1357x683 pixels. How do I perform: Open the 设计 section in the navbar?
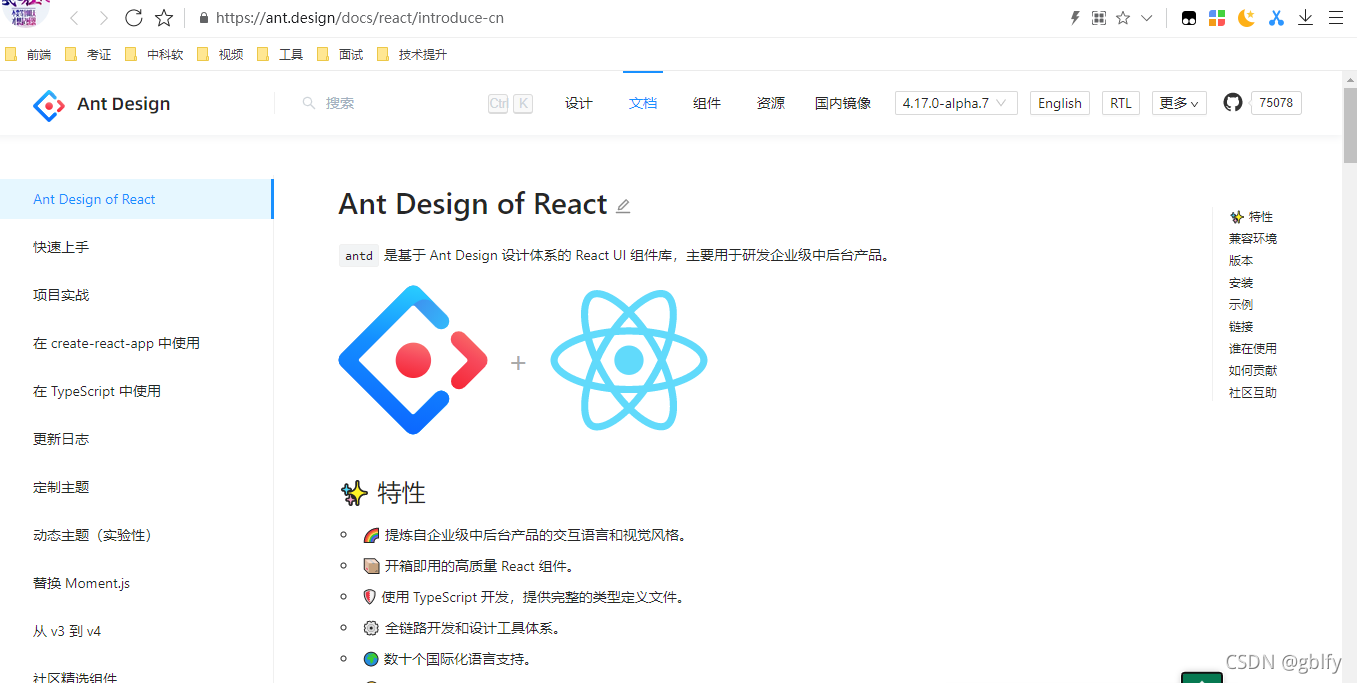(x=578, y=102)
